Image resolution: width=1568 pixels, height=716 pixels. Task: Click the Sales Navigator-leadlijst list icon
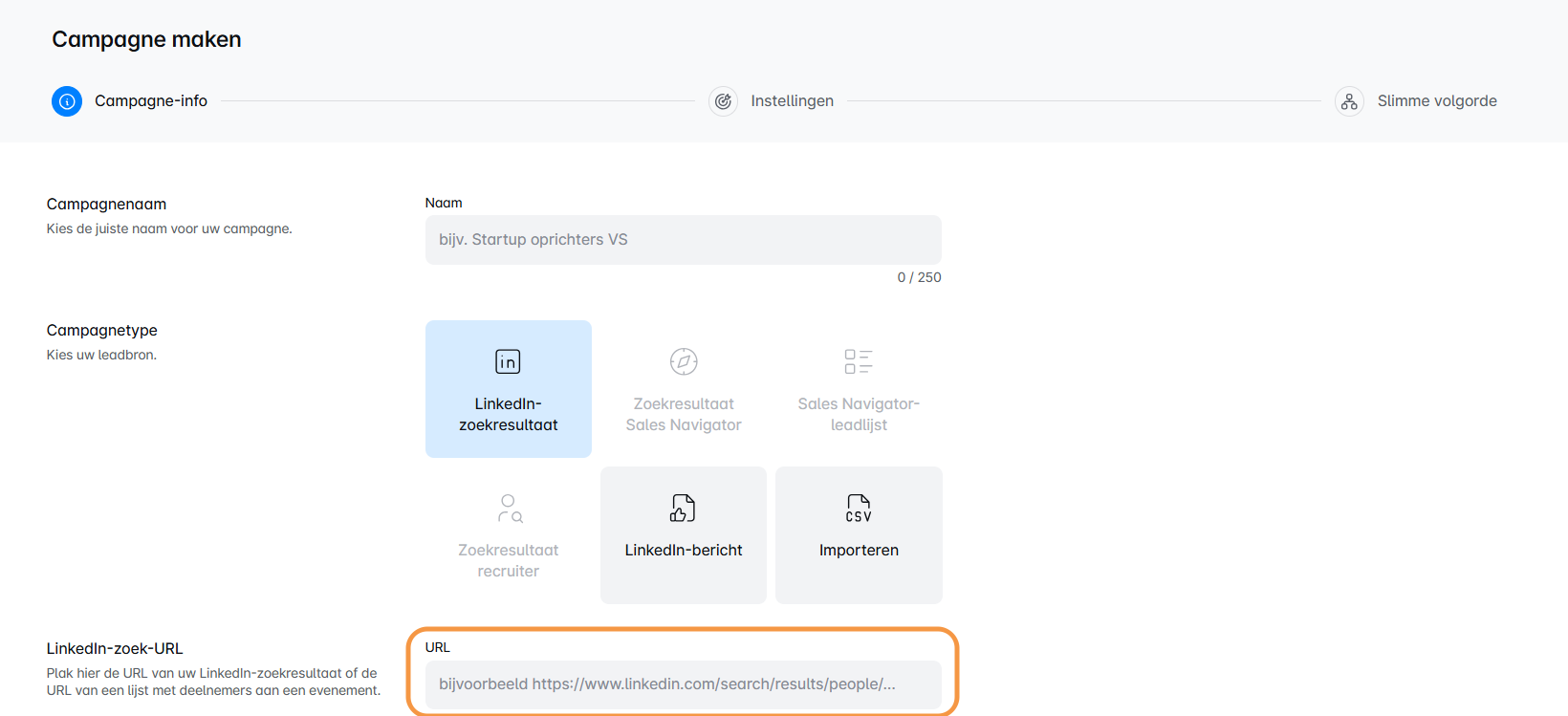859,361
